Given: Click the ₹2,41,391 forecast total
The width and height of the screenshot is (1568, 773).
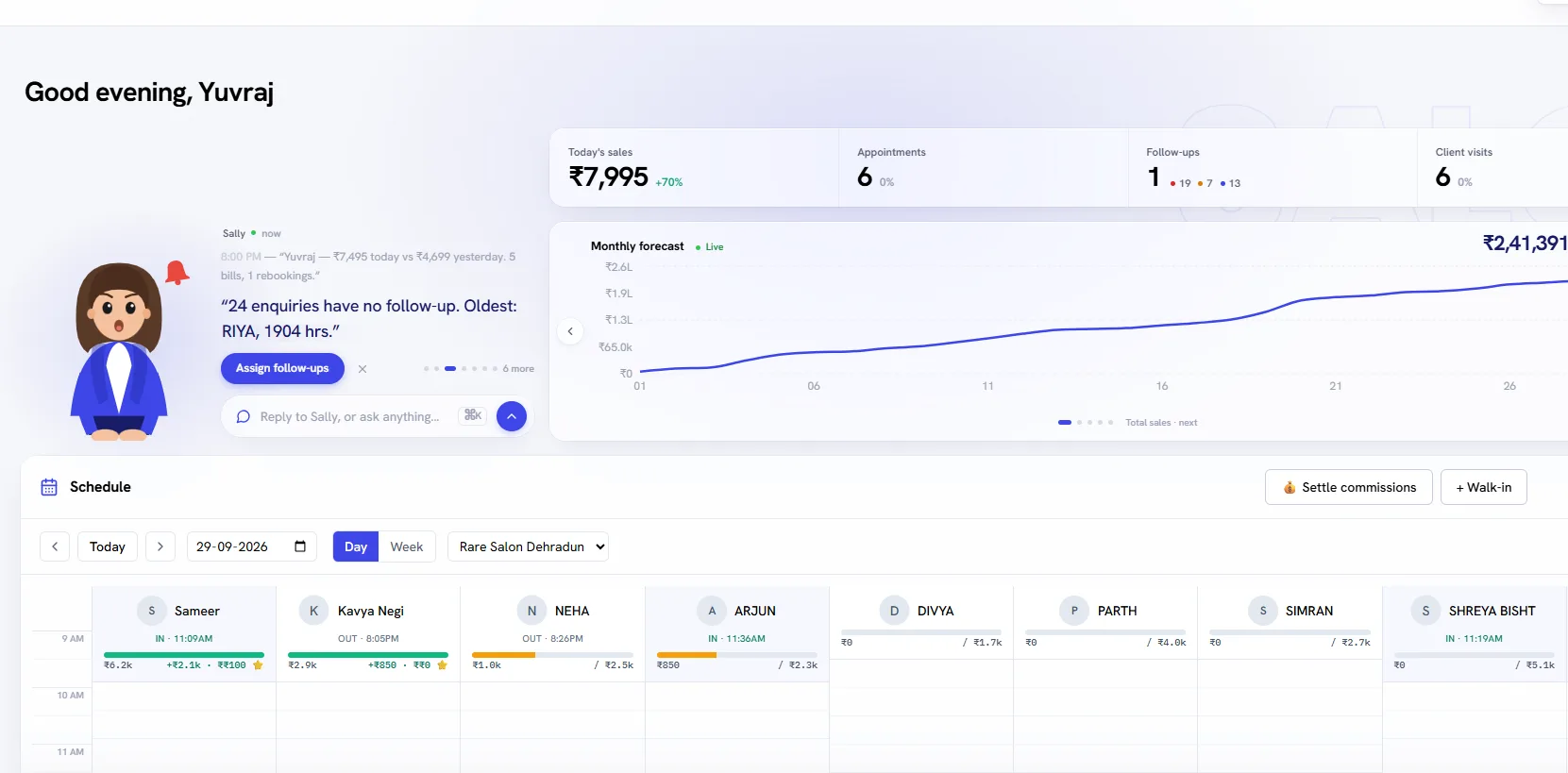Looking at the screenshot, I should click(1525, 243).
